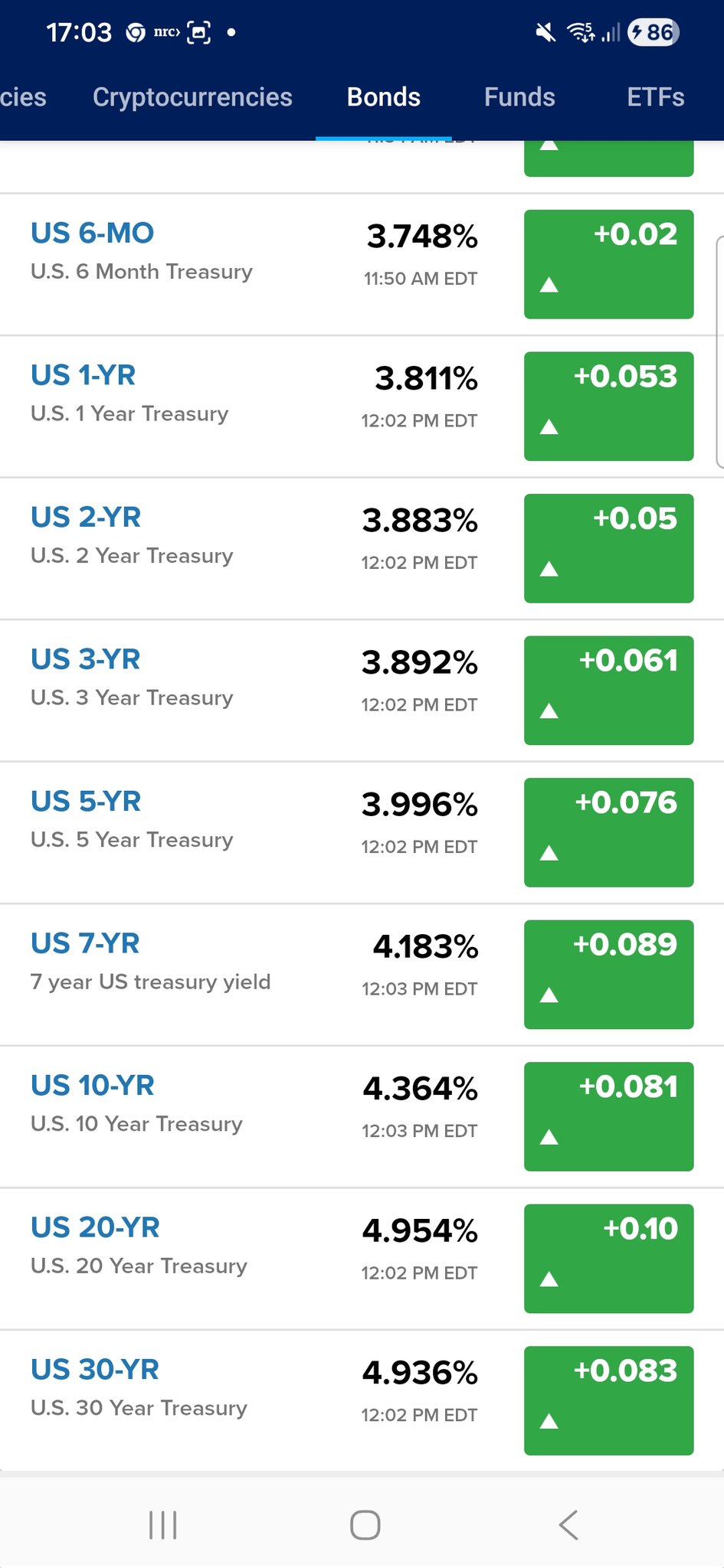Switch to the Funds tab

coord(519,97)
